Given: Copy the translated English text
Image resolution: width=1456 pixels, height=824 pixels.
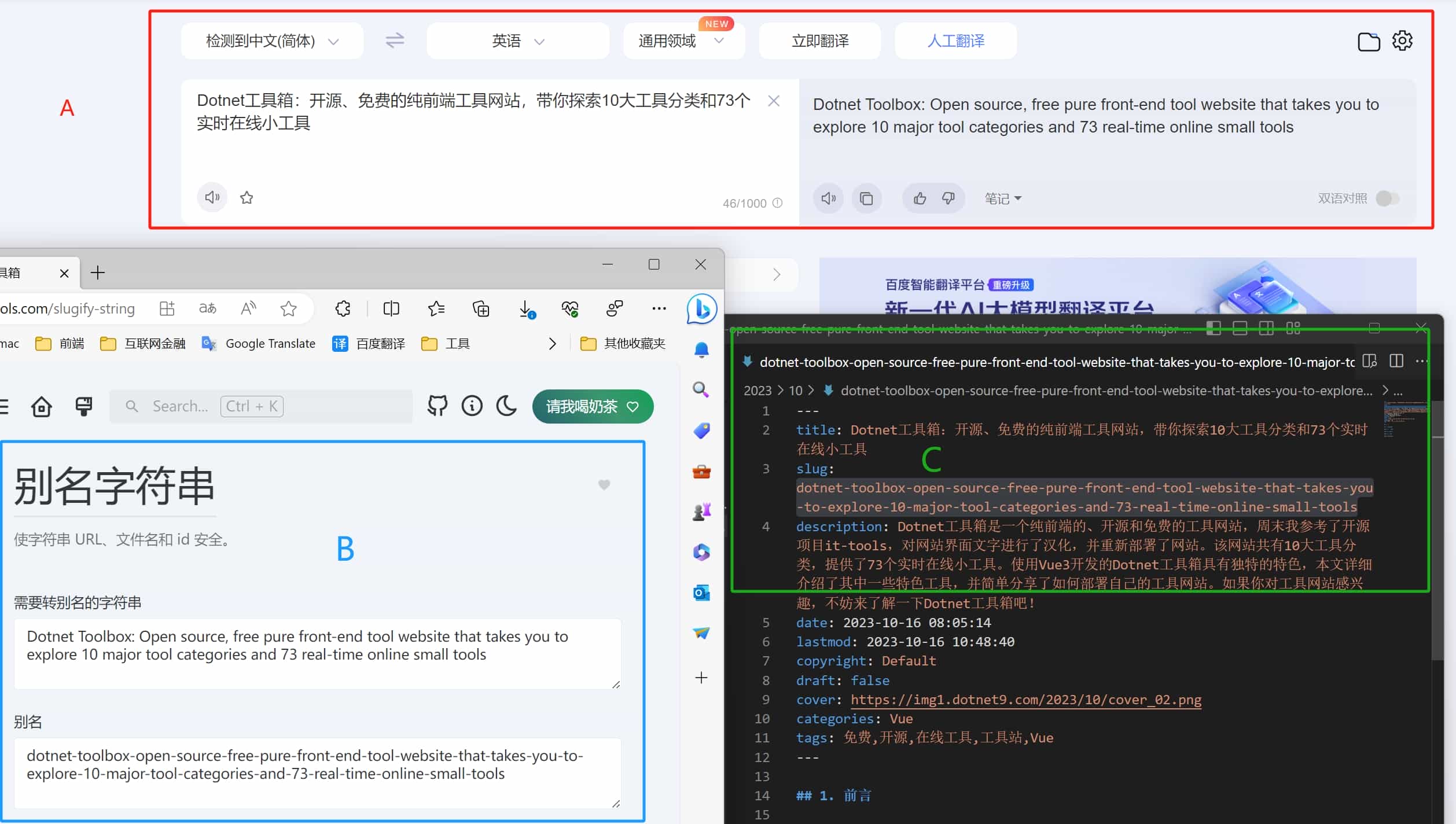Looking at the screenshot, I should [x=866, y=198].
